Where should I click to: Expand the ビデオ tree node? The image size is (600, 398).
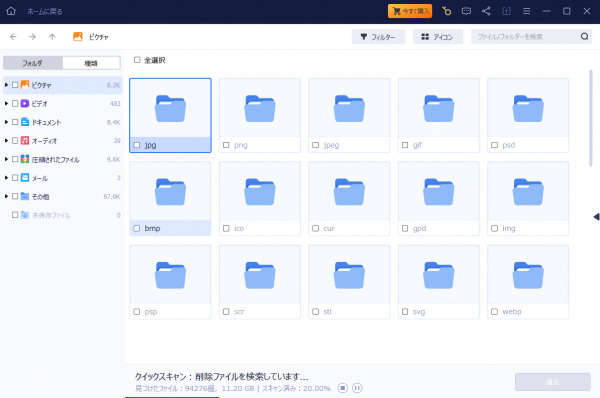click(6, 103)
